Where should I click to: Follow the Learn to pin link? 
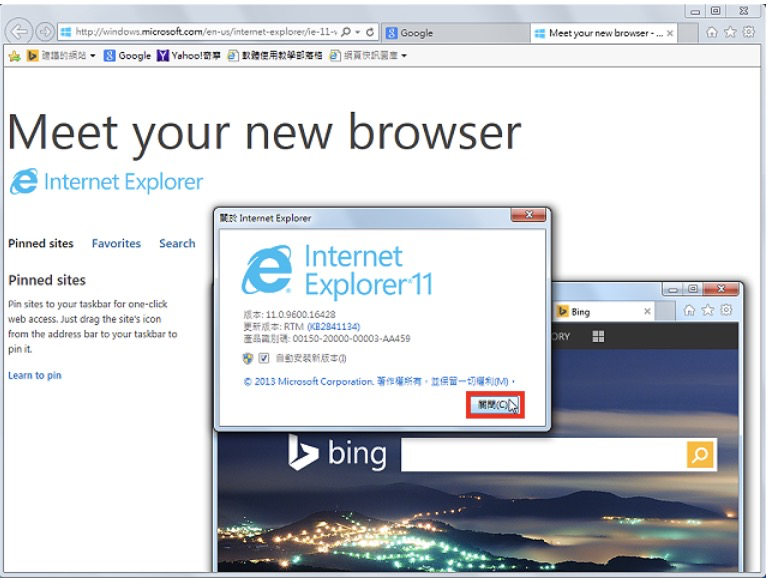coord(35,376)
